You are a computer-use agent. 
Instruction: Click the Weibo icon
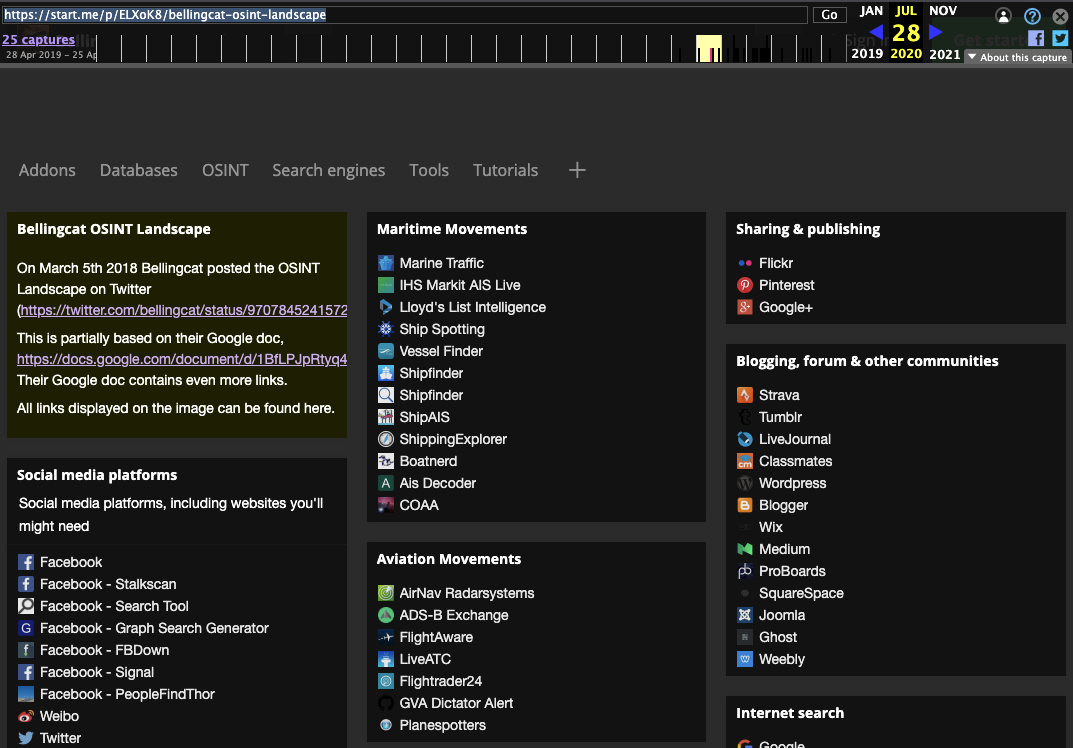(x=26, y=716)
